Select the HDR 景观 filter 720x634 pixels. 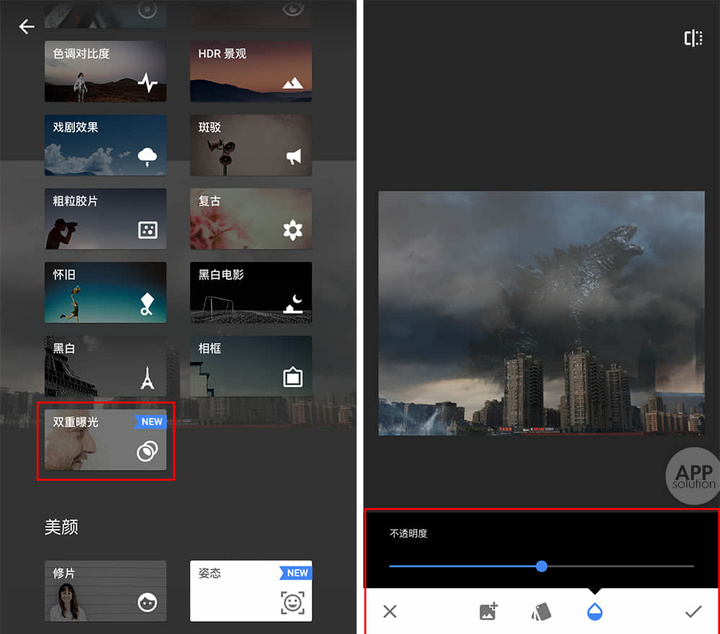pyautogui.click(x=250, y=71)
